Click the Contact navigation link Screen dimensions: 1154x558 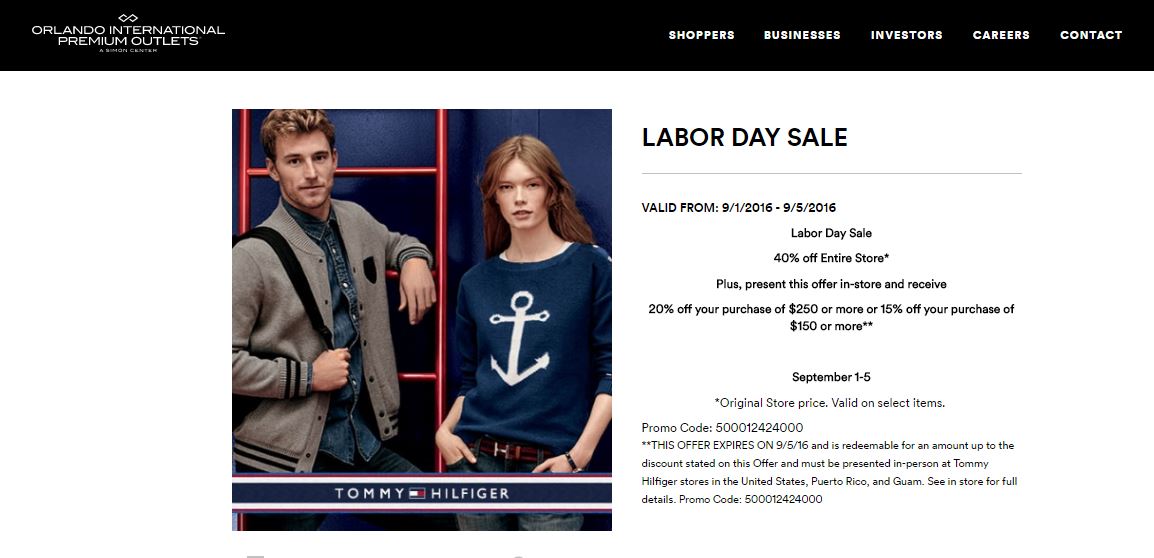click(1091, 35)
